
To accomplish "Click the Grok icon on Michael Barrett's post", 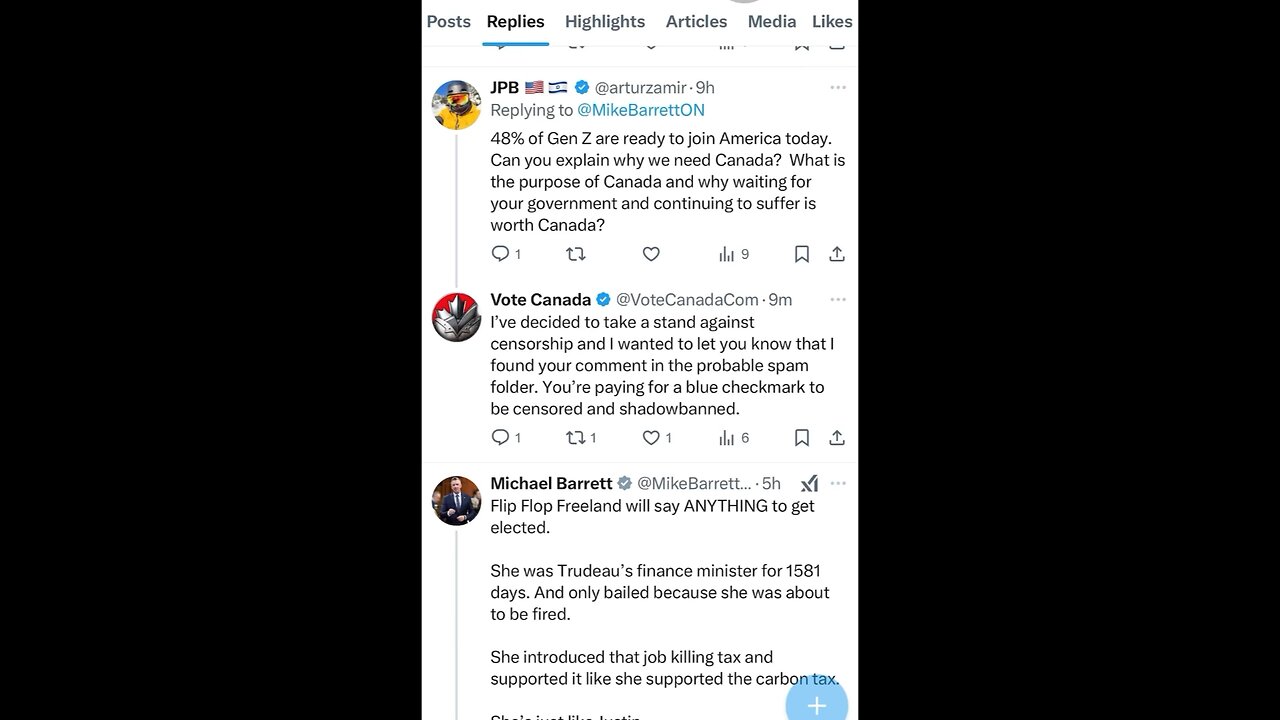I will pyautogui.click(x=809, y=484).
